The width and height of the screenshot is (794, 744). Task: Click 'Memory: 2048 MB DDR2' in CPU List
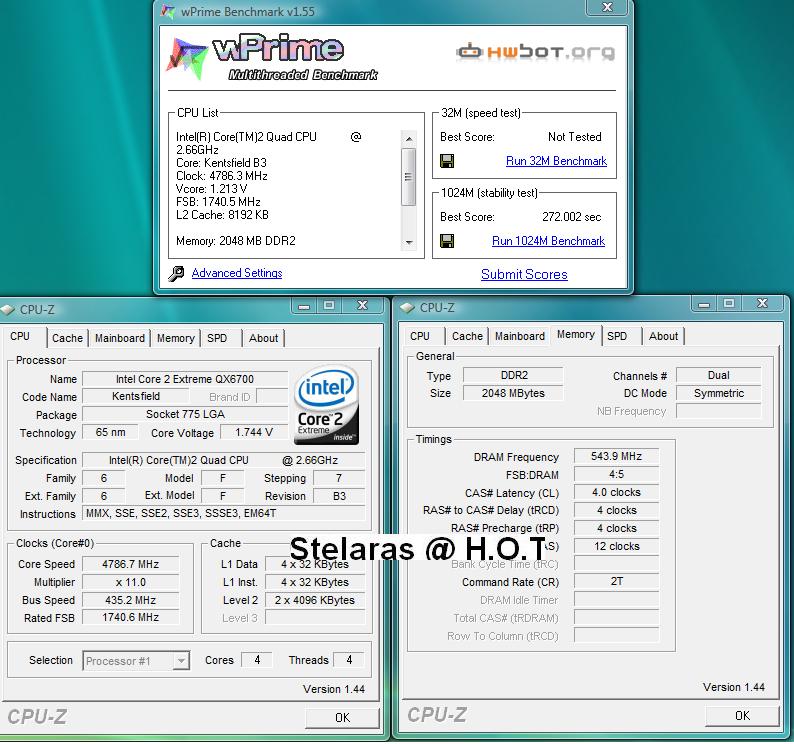[236, 241]
